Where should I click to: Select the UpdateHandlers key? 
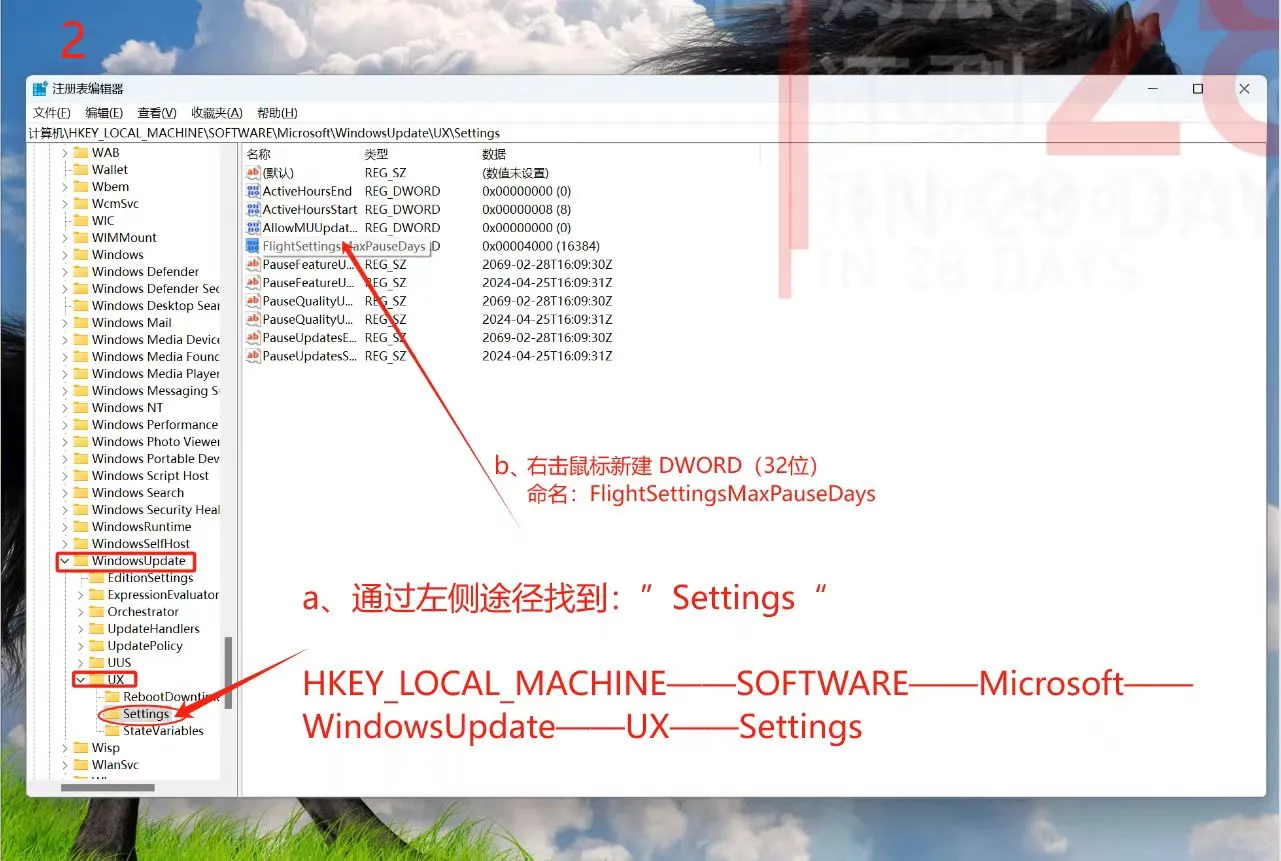point(153,629)
